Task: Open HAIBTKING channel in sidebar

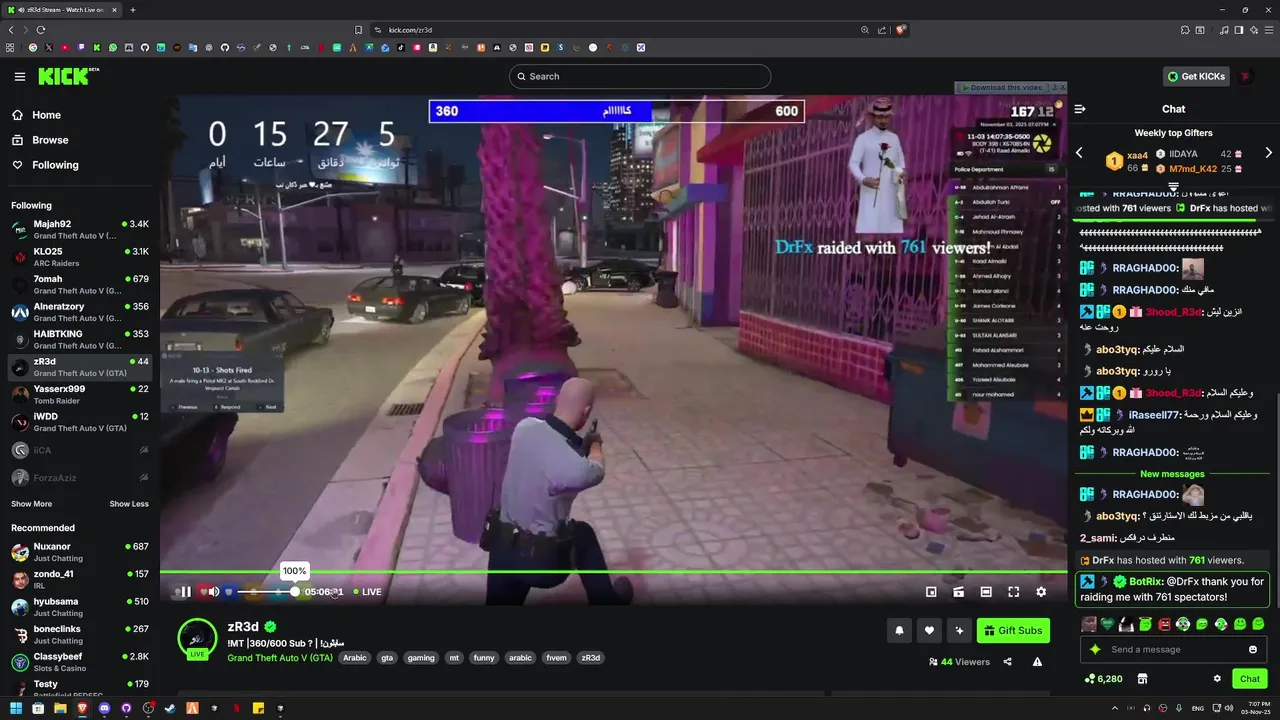Action: 80,339
